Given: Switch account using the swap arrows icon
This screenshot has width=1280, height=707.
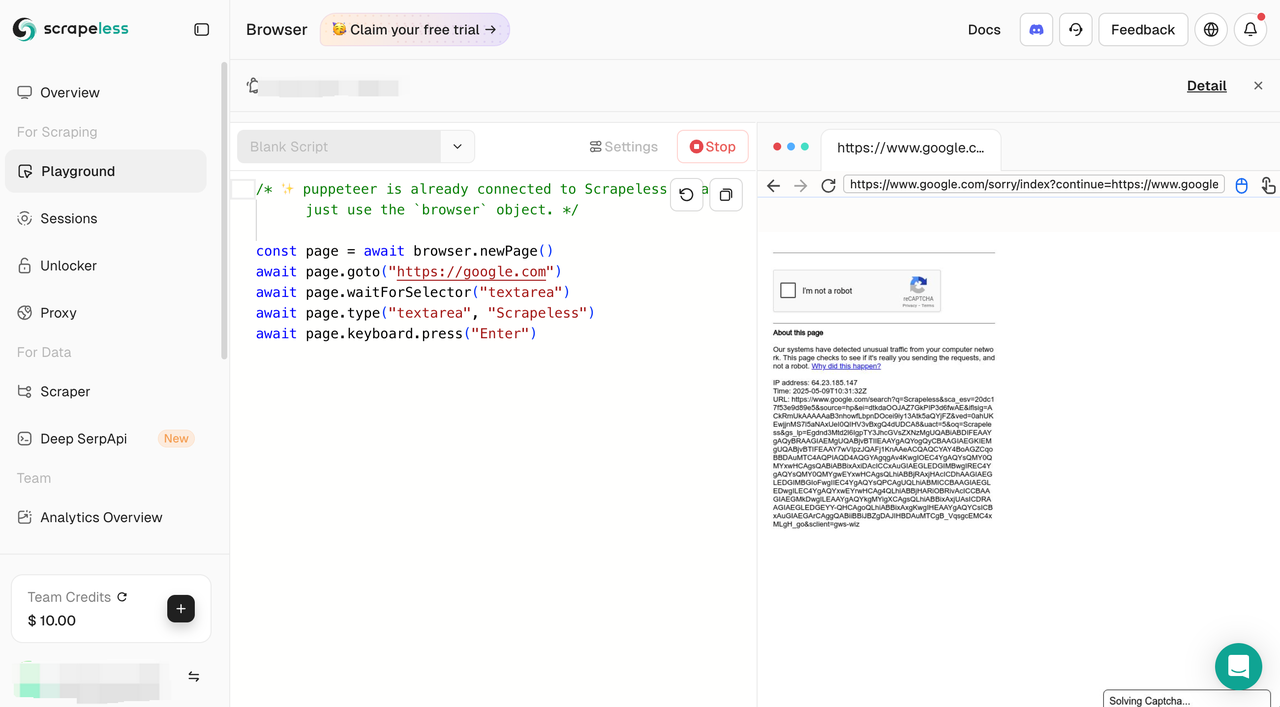Looking at the screenshot, I should pyautogui.click(x=194, y=677).
